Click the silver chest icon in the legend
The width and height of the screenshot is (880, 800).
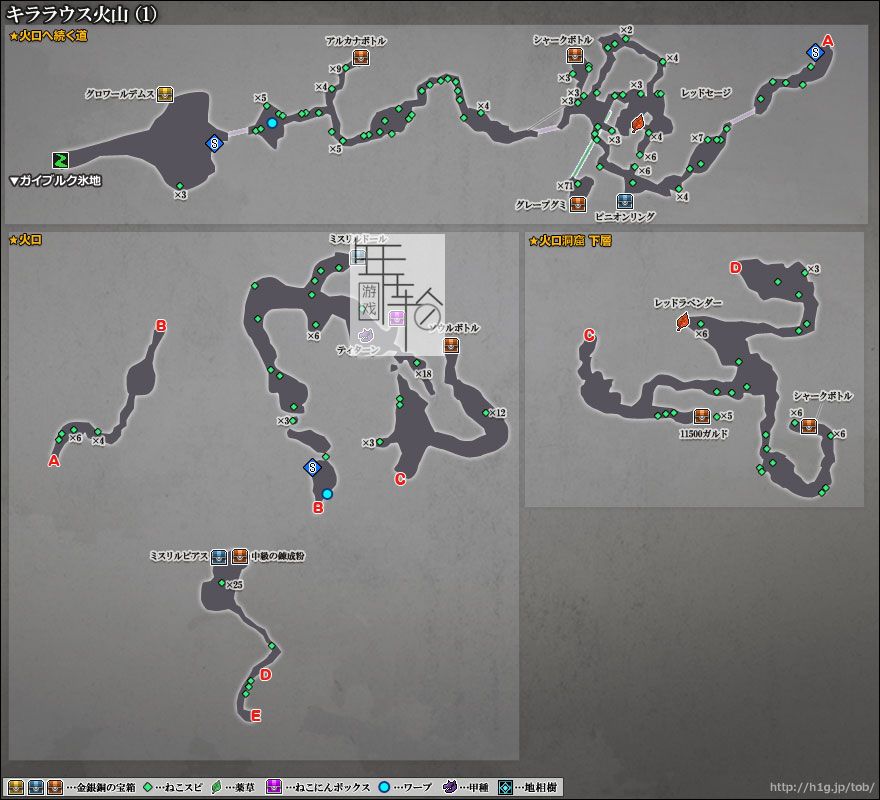coord(35,787)
